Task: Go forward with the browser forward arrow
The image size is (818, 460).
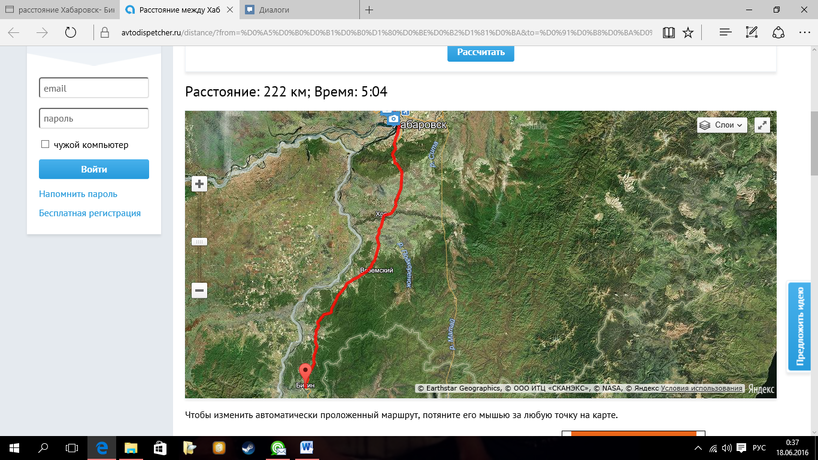Action: (42, 33)
